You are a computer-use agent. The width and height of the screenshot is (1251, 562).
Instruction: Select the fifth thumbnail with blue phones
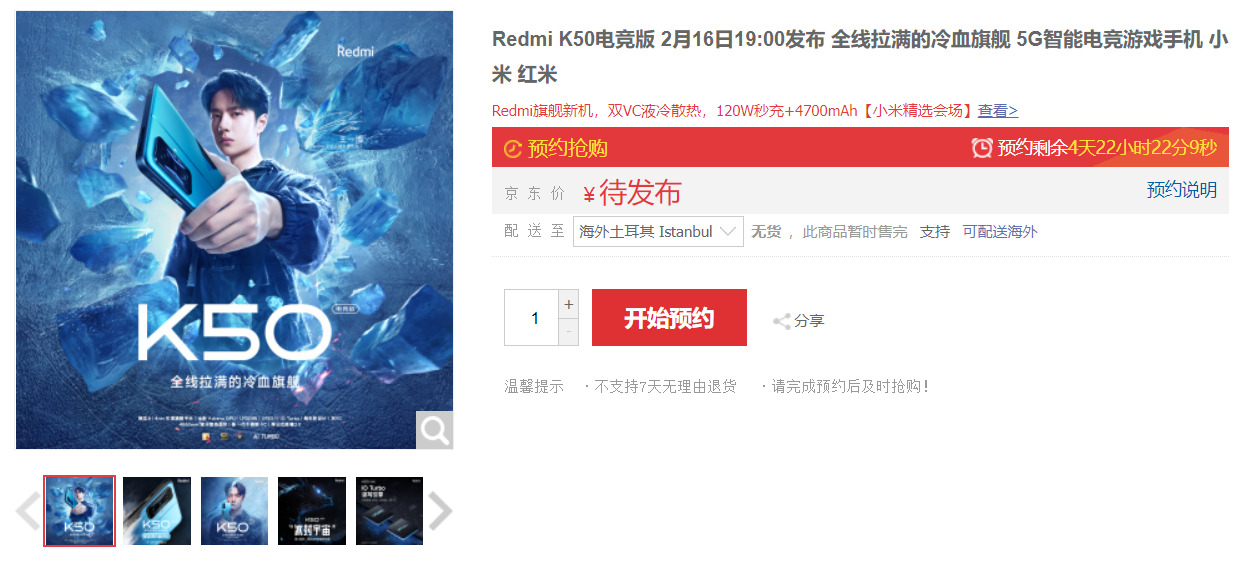[389, 511]
